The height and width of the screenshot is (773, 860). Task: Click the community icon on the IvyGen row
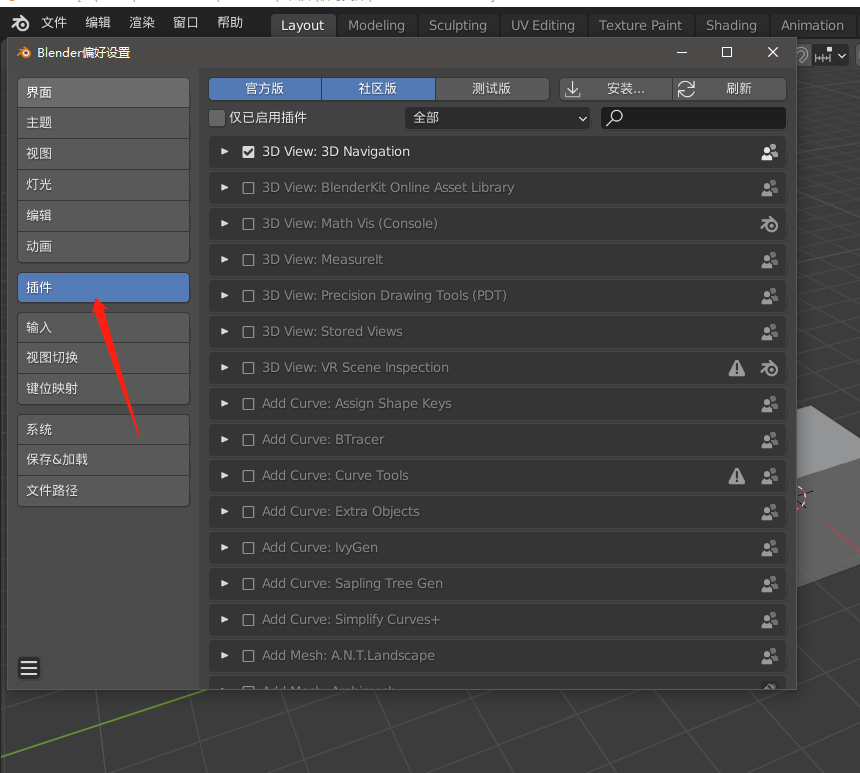click(x=770, y=548)
